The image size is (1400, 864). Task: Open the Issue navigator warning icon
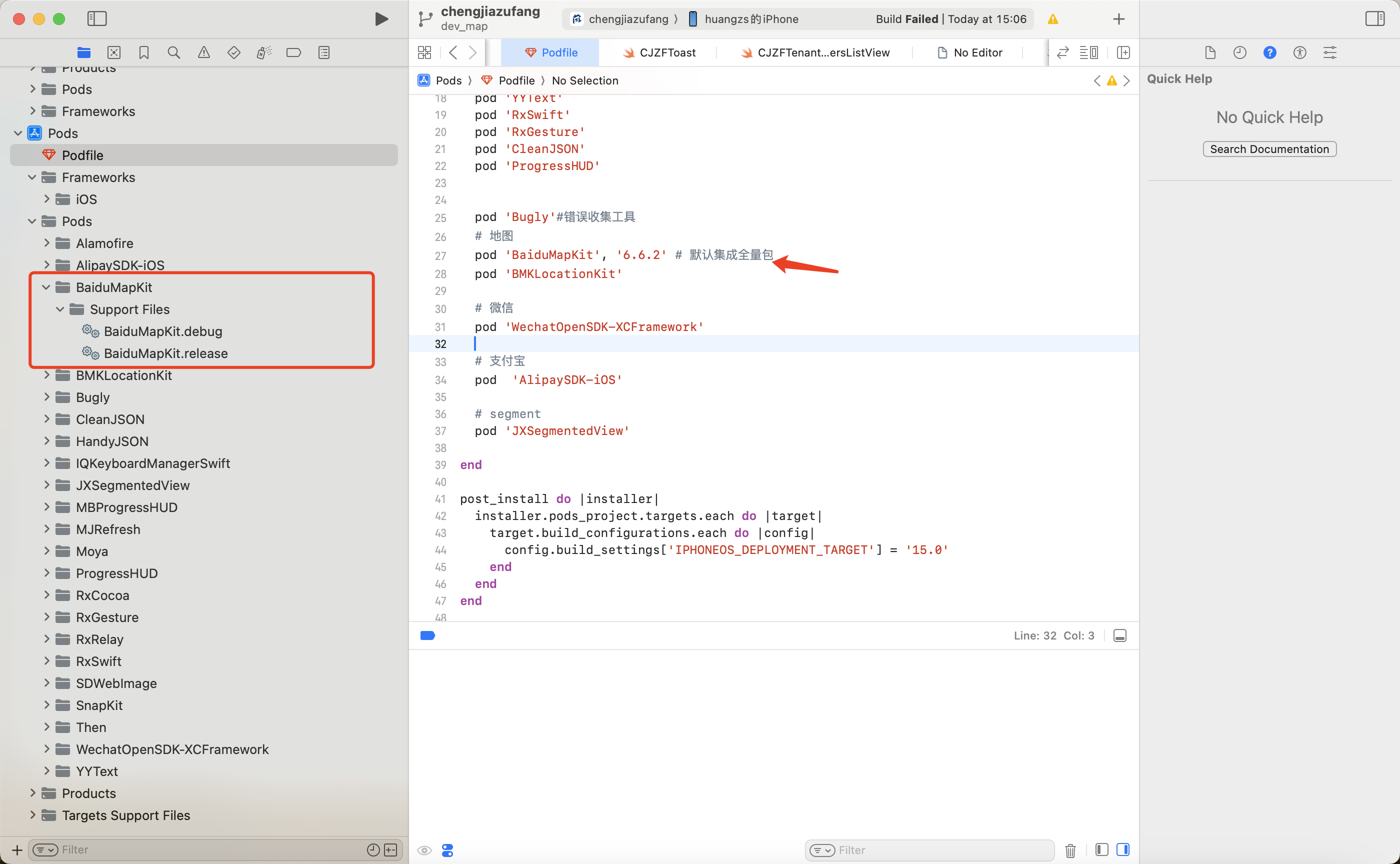pyautogui.click(x=204, y=52)
